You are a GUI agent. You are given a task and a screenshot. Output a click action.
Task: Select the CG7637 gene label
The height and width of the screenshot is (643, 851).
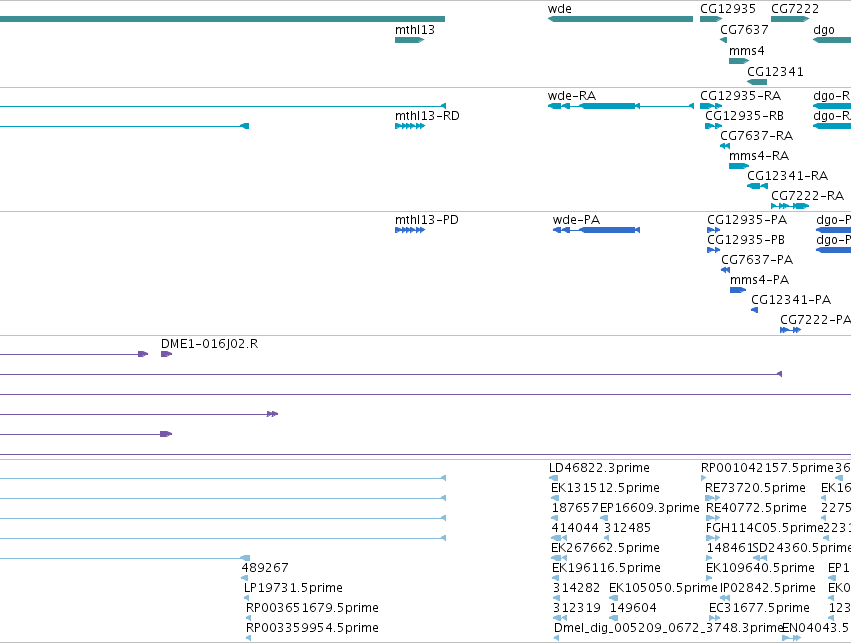coord(744,30)
